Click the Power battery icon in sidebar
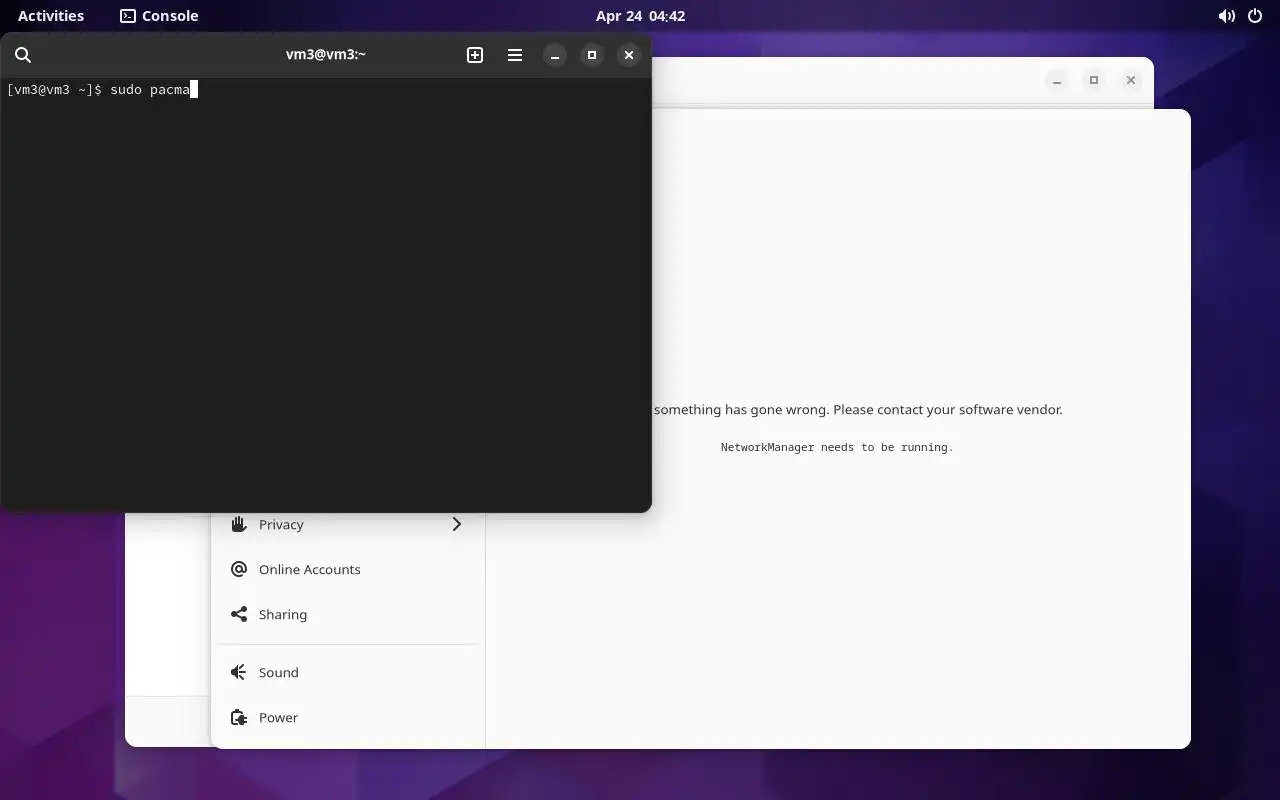 tap(239, 717)
